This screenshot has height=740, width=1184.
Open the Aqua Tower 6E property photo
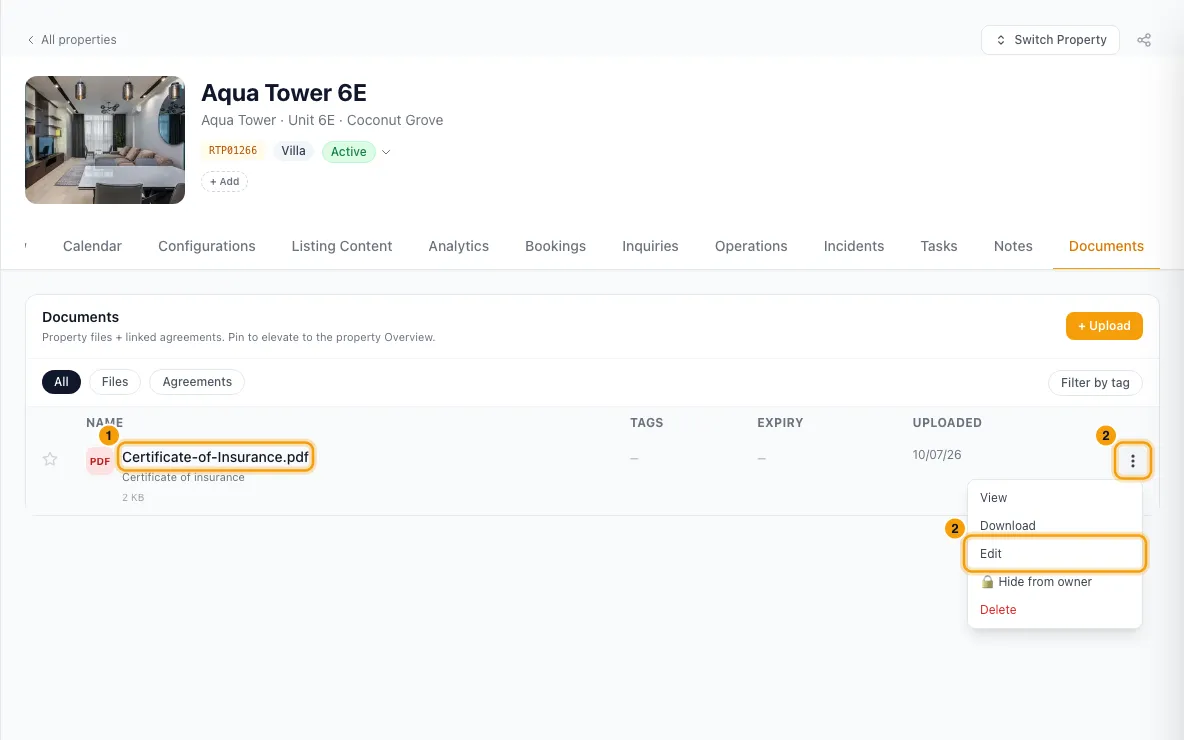click(x=105, y=140)
